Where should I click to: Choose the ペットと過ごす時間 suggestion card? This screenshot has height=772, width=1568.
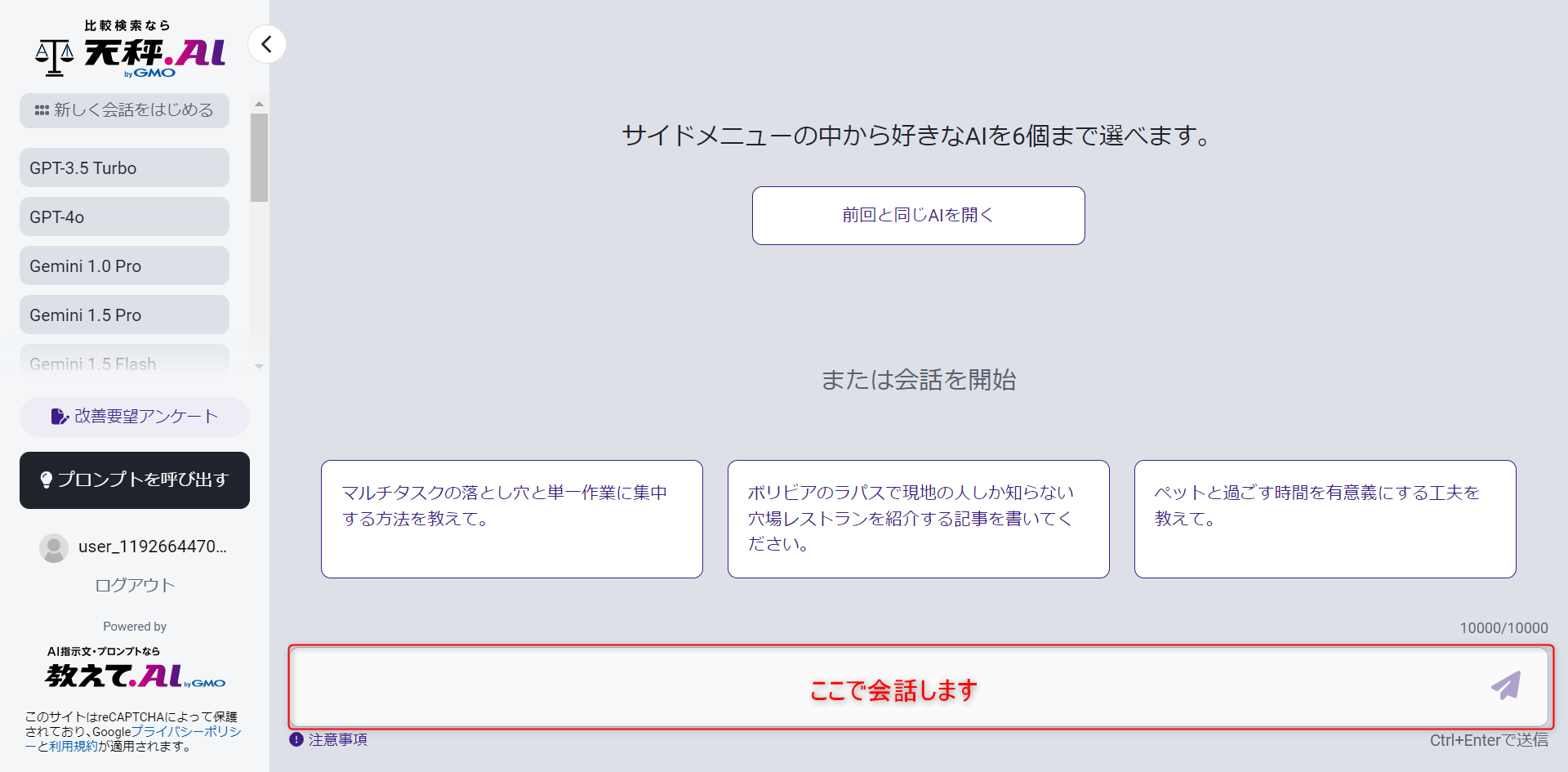1325,519
